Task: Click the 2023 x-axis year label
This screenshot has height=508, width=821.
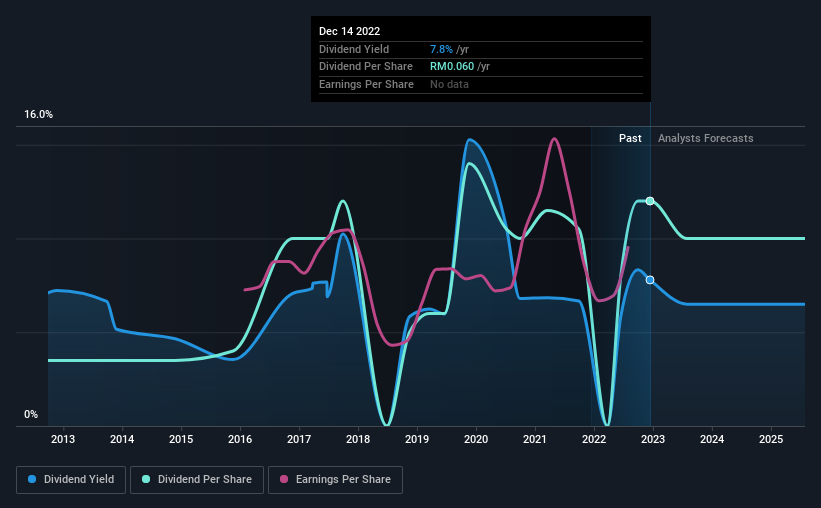Action: pos(653,439)
